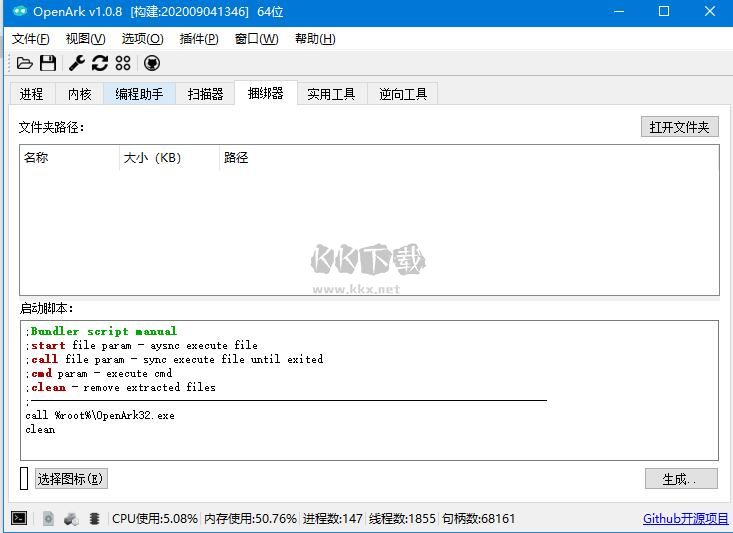Sort by the 大小 (KB) column header
This screenshot has height=533, width=733.
point(169,158)
